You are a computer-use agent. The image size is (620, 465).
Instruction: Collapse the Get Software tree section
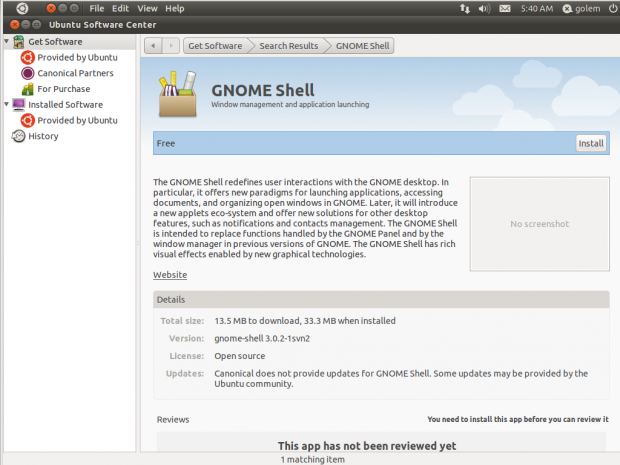(x=6, y=41)
